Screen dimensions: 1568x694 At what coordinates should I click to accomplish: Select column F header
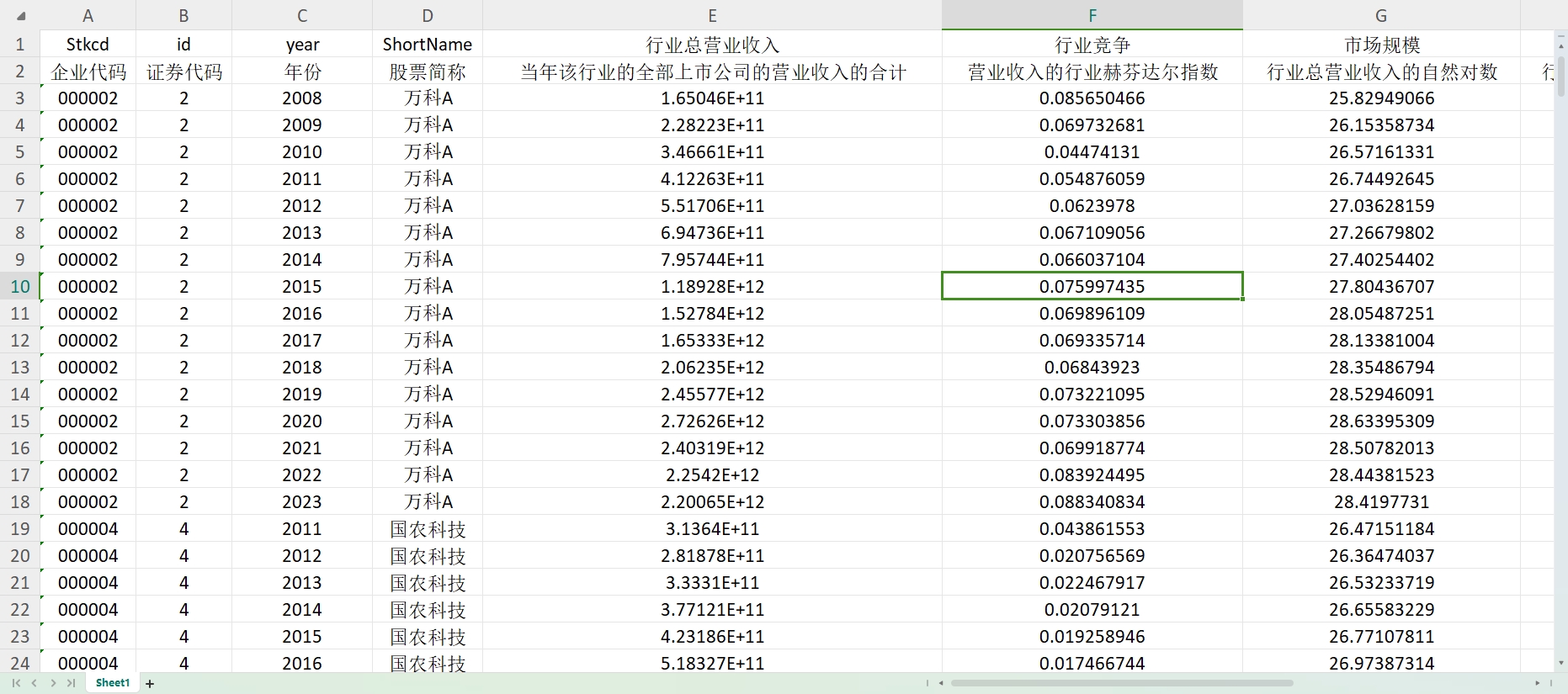[1092, 15]
